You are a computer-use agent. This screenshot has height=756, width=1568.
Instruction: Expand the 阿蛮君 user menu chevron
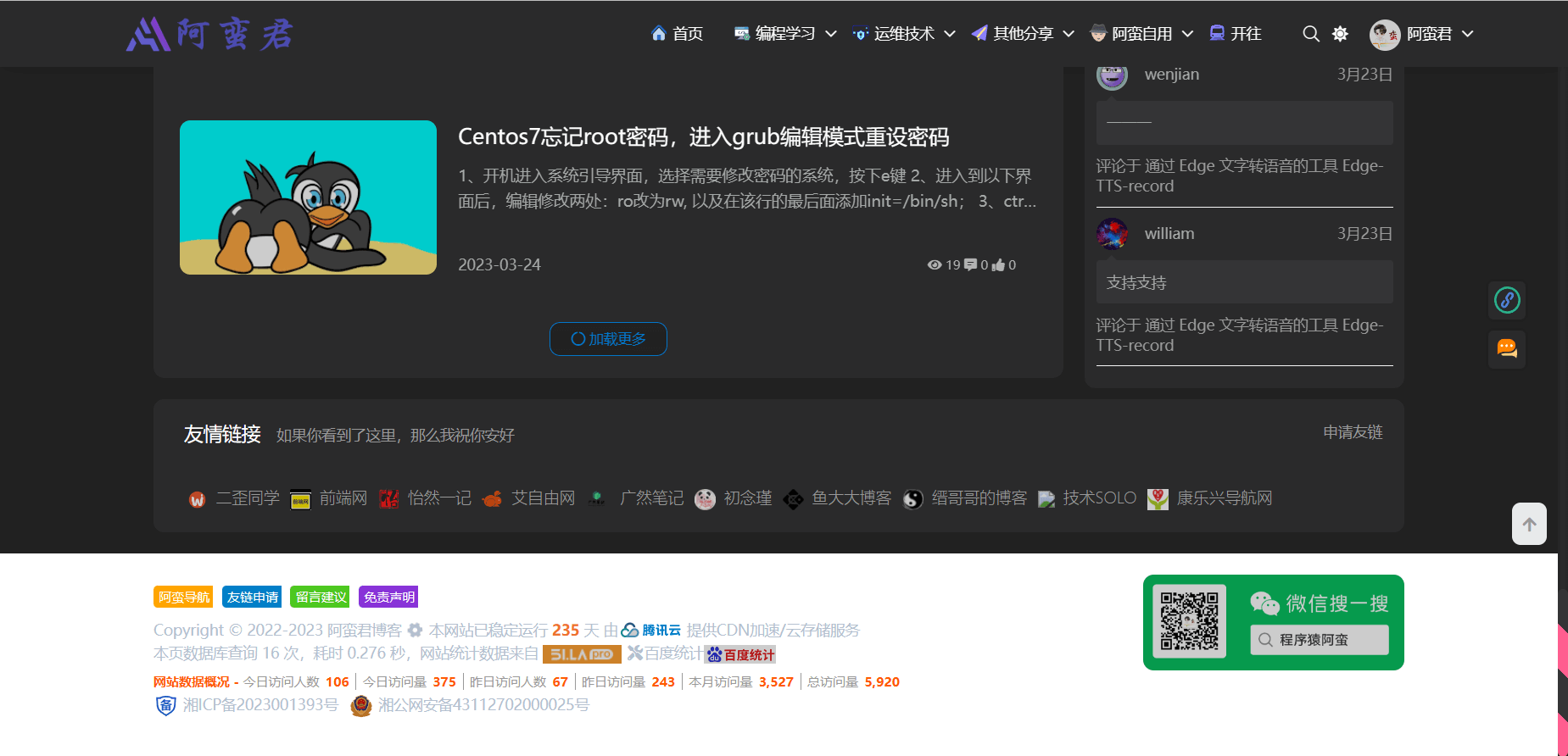1468,34
